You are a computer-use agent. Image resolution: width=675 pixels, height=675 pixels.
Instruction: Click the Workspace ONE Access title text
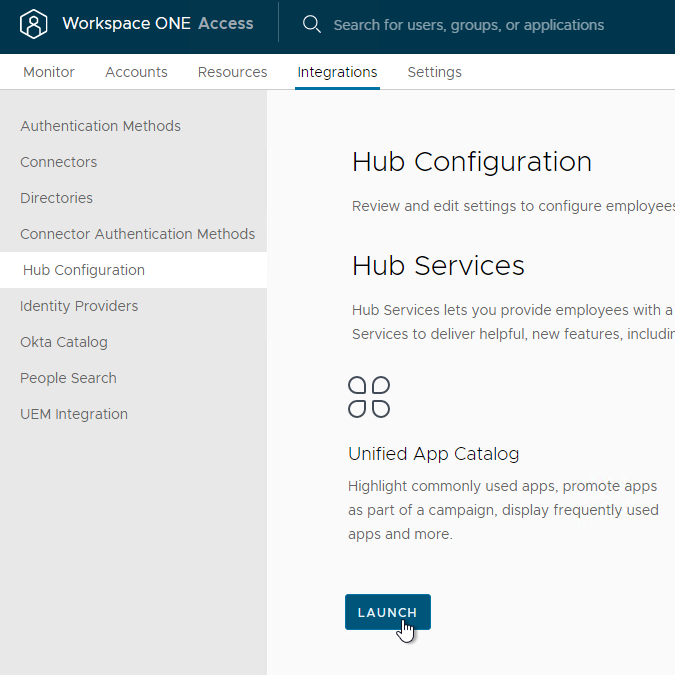(x=158, y=24)
